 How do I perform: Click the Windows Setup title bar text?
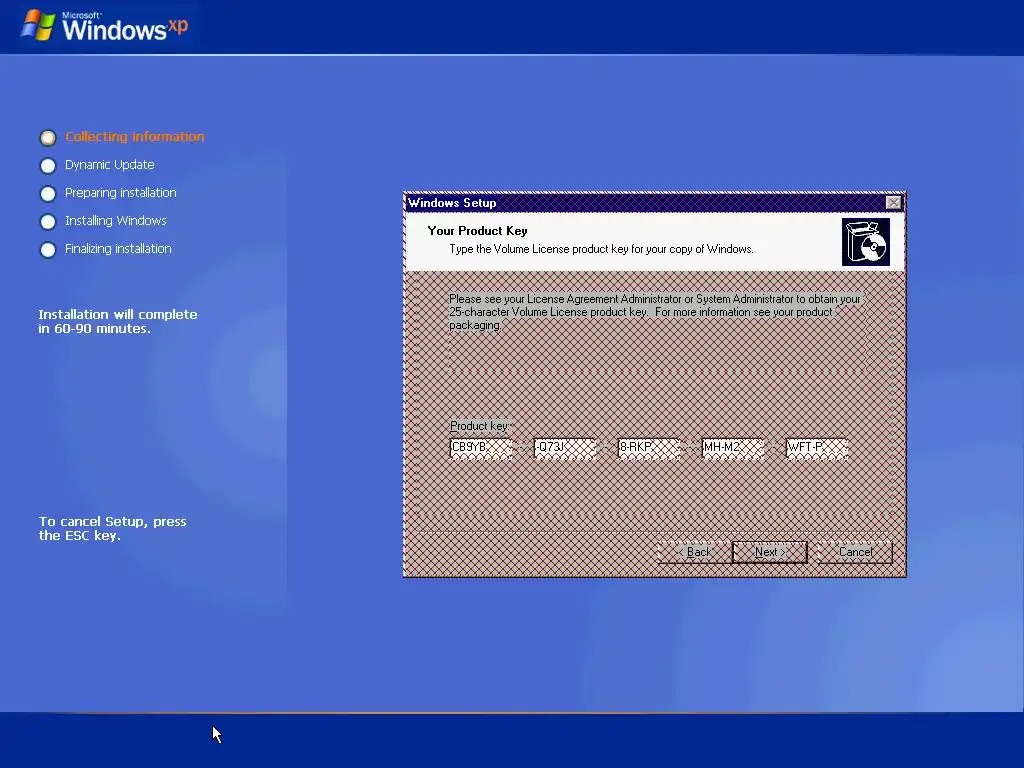452,202
